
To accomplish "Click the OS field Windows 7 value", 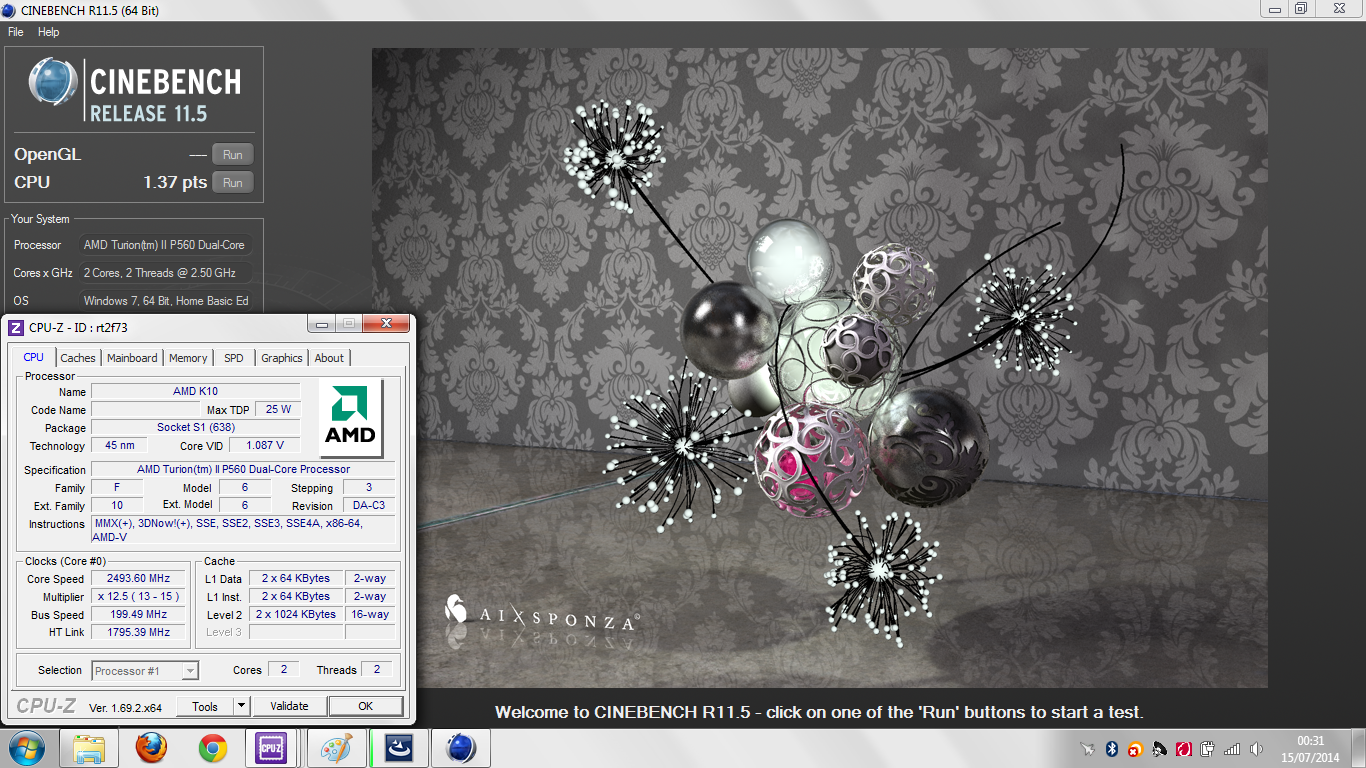I will (164, 301).
